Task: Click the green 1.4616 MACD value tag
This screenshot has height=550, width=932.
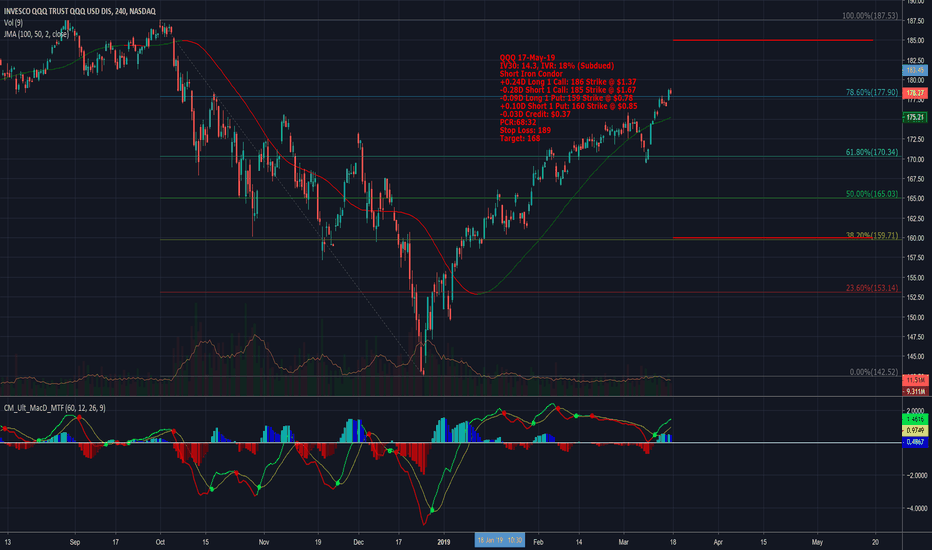Action: (x=915, y=419)
